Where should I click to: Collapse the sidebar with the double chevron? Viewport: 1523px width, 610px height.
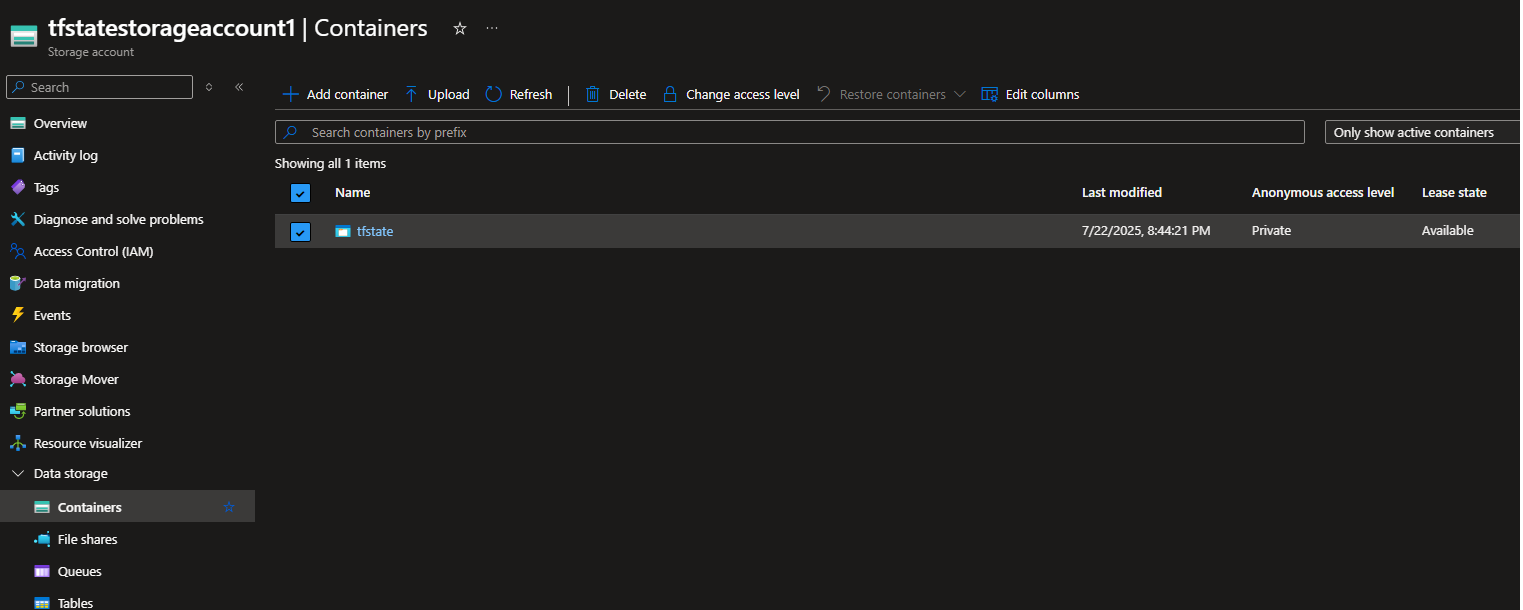(239, 87)
